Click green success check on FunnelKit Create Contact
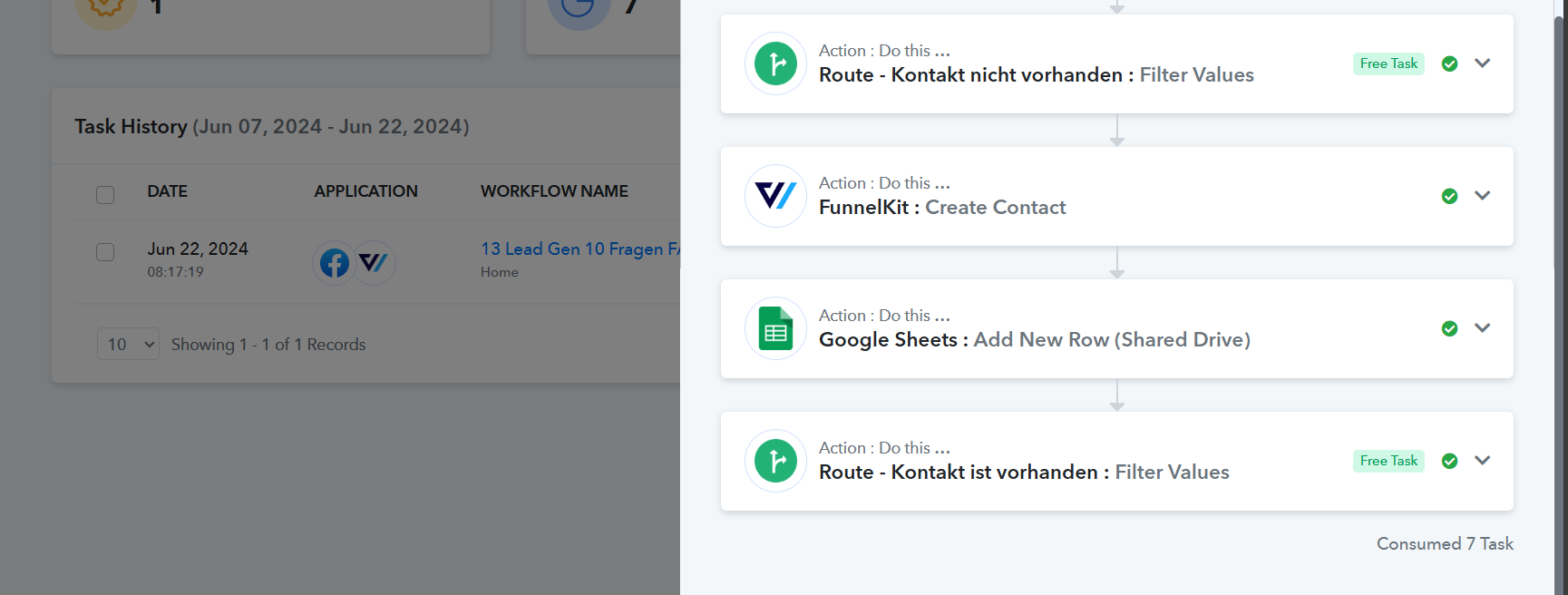Viewport: 1568px width, 595px height. (x=1449, y=196)
